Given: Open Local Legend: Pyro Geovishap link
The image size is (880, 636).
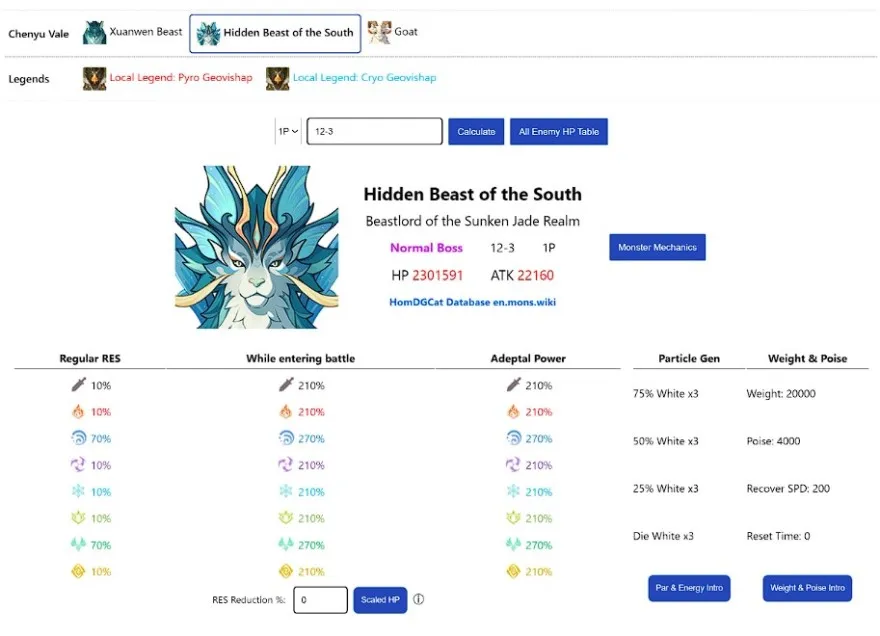Looking at the screenshot, I should point(180,78).
